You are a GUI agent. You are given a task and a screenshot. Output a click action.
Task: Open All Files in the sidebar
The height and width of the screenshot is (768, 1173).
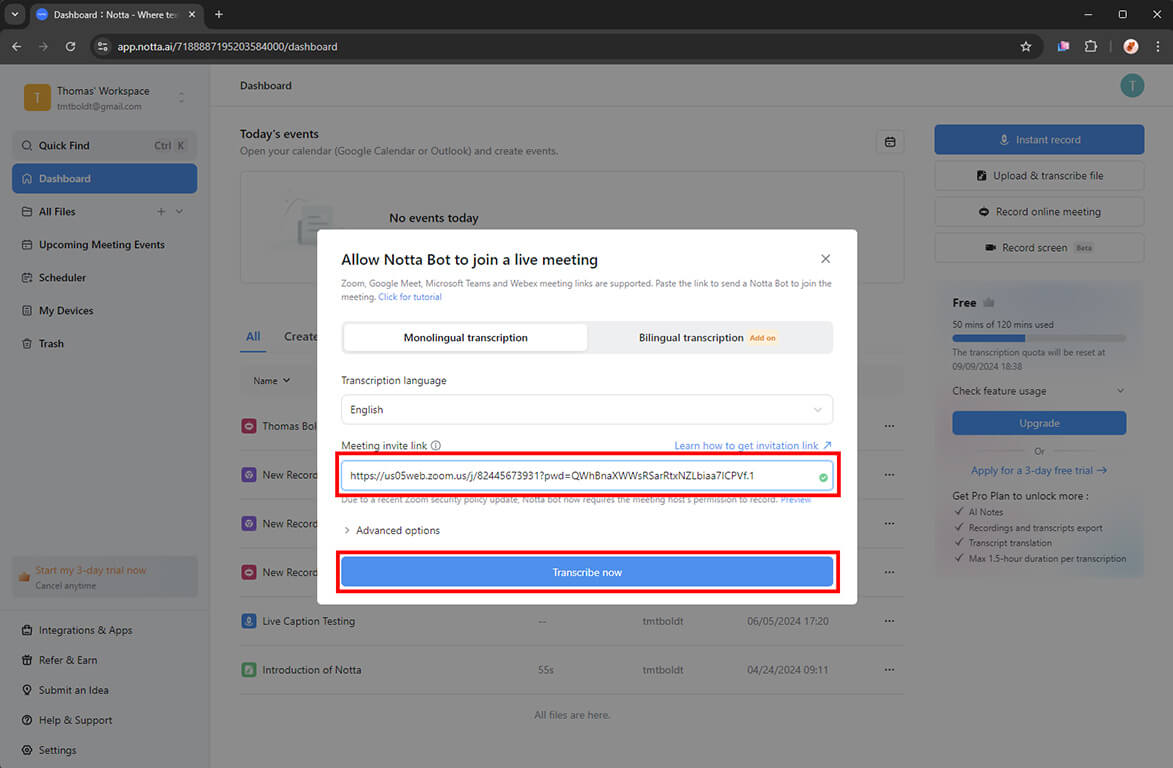point(57,212)
